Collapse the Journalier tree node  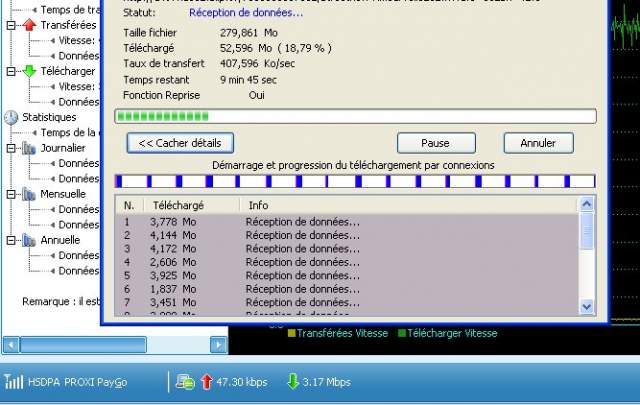coord(10,148)
